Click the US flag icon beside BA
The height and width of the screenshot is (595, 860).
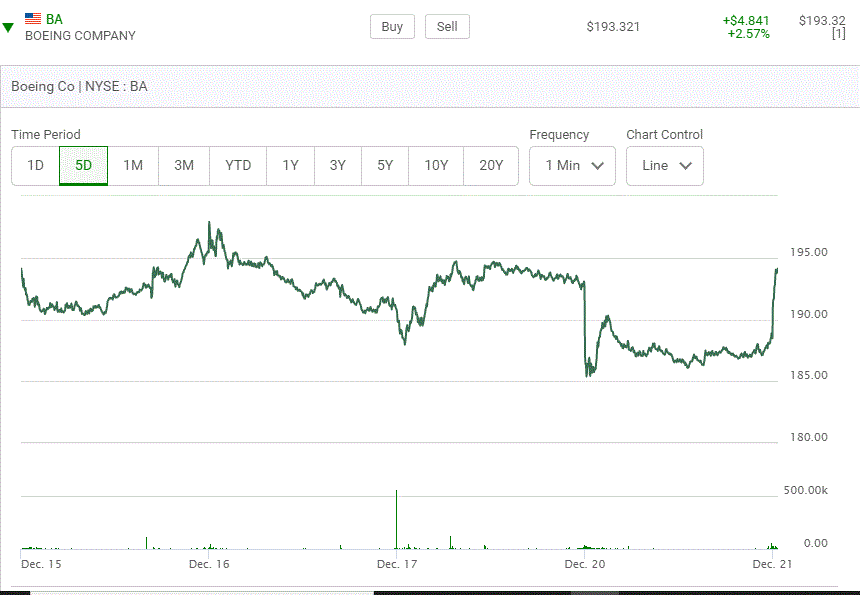pyautogui.click(x=33, y=19)
